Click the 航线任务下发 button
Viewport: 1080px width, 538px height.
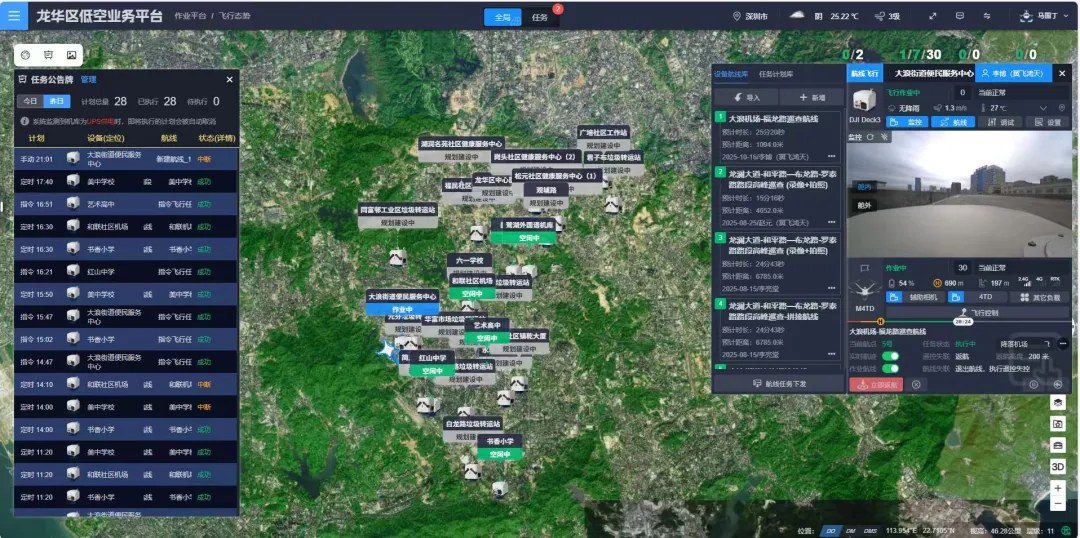[779, 383]
